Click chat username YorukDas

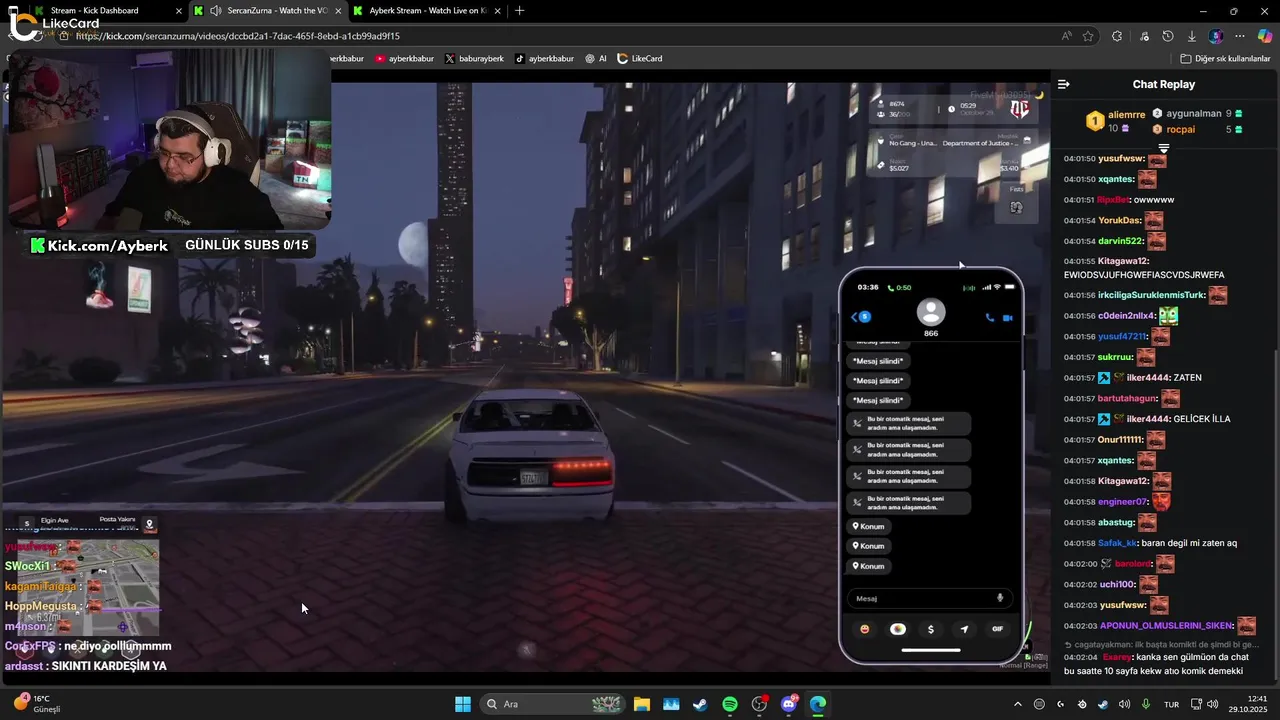click(x=1120, y=220)
